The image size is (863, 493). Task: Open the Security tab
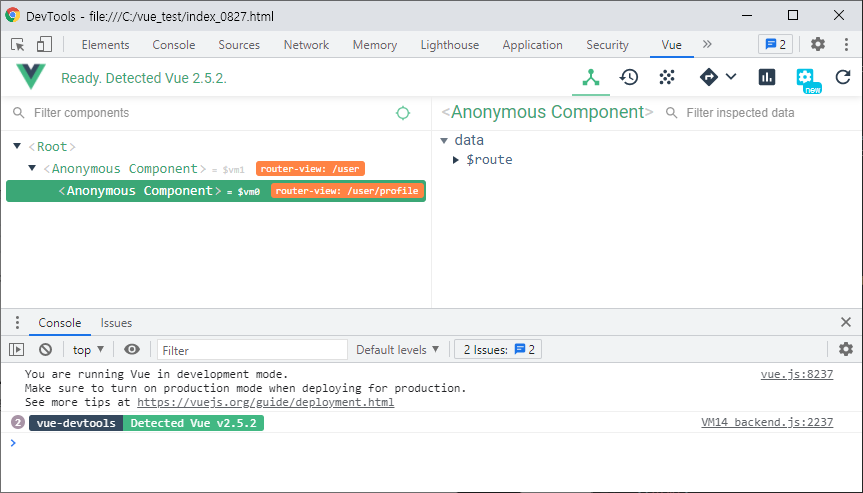coord(607,45)
